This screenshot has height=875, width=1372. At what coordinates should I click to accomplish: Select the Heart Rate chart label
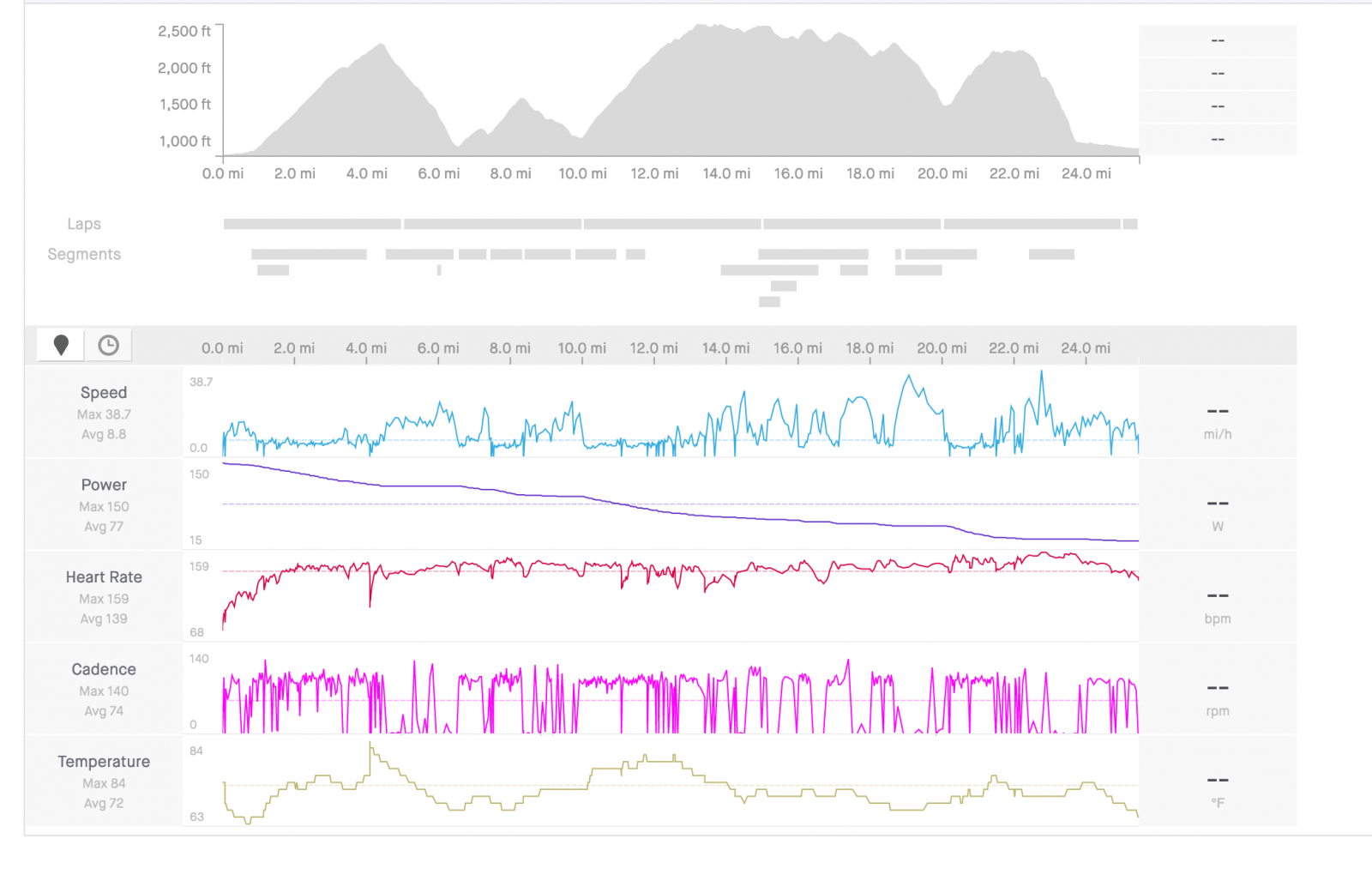tap(104, 577)
